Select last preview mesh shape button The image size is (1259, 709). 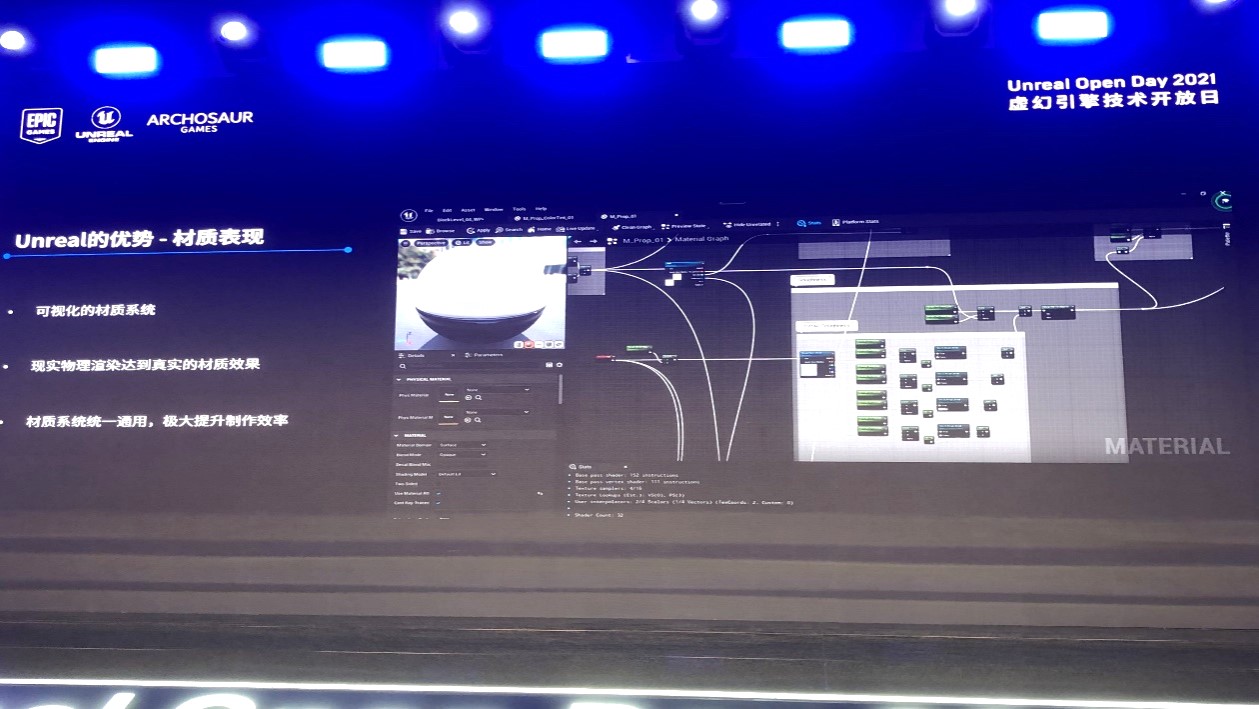coord(559,344)
